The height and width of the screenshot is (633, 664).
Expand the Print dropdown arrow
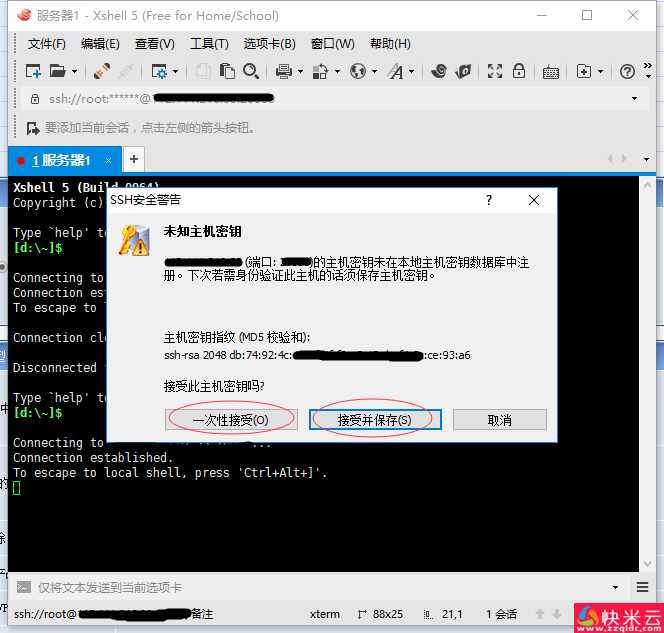[x=301, y=72]
